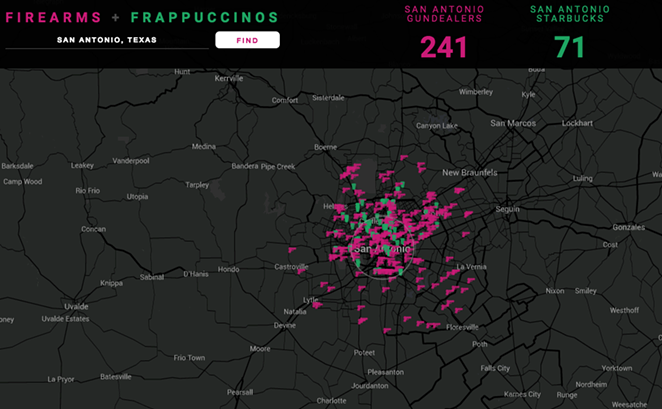Click the Wimberley map label
This screenshot has height=409, width=662.
coord(476,92)
